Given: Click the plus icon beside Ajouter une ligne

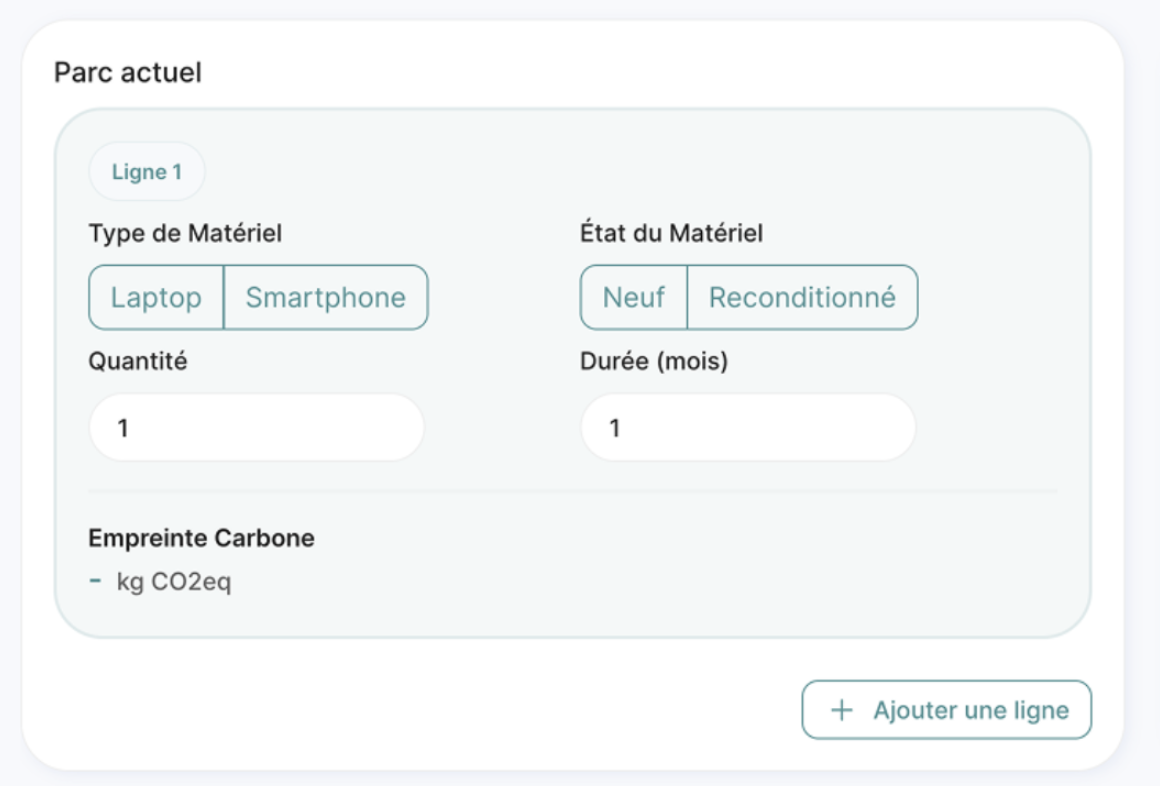Looking at the screenshot, I should (841, 711).
